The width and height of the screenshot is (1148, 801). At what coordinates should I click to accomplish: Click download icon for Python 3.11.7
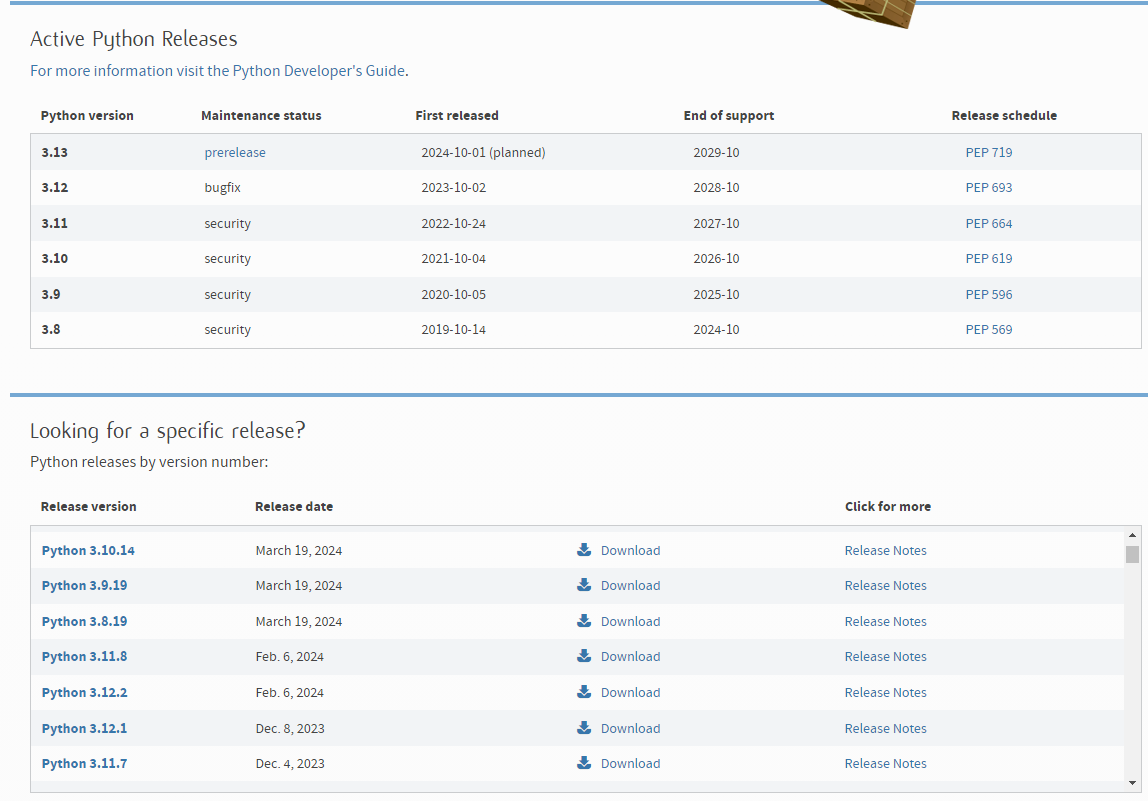[584, 763]
